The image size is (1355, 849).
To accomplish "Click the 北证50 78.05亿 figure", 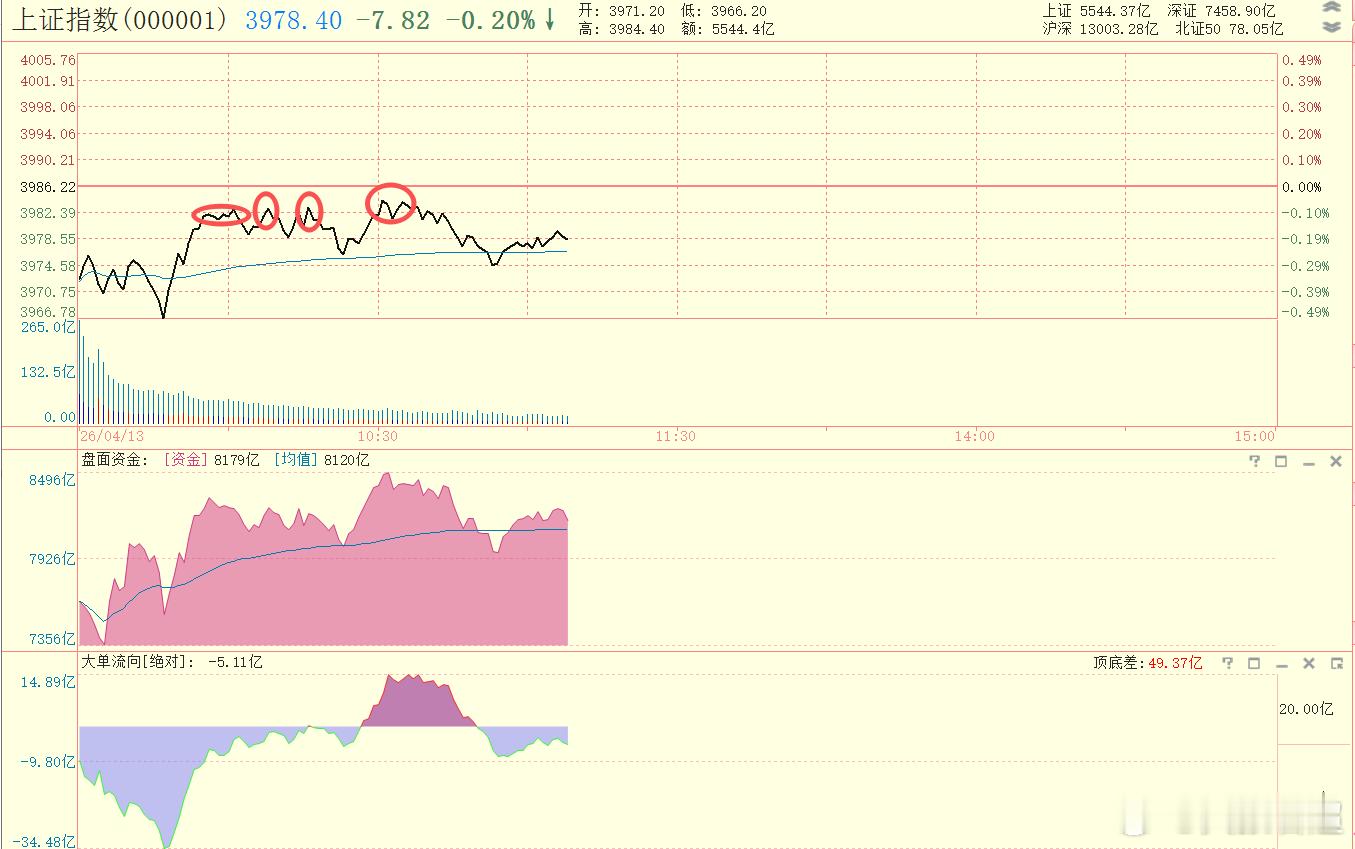I will tap(1229, 28).
